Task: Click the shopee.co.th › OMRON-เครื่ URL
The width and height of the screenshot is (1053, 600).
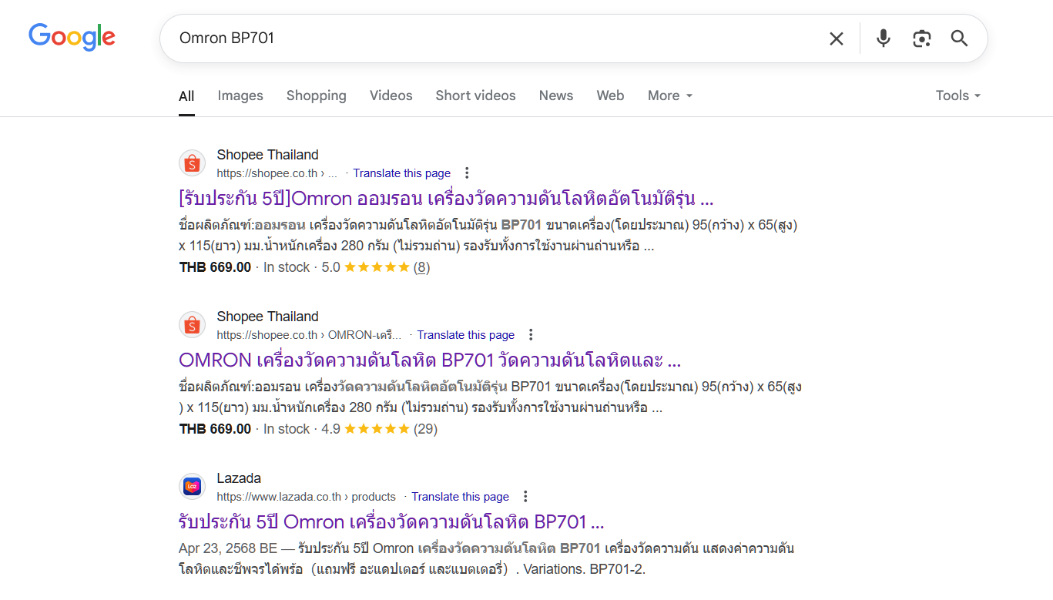Action: pos(309,335)
